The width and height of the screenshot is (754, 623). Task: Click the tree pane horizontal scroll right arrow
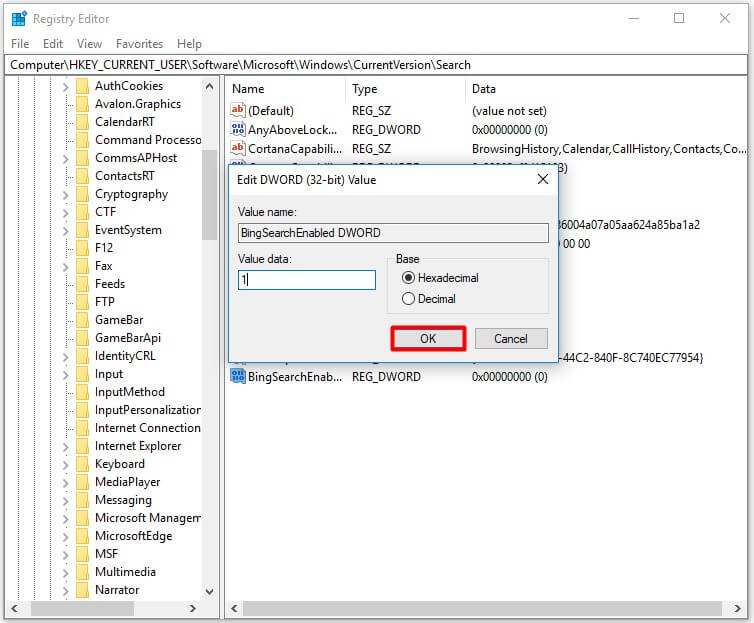192,608
